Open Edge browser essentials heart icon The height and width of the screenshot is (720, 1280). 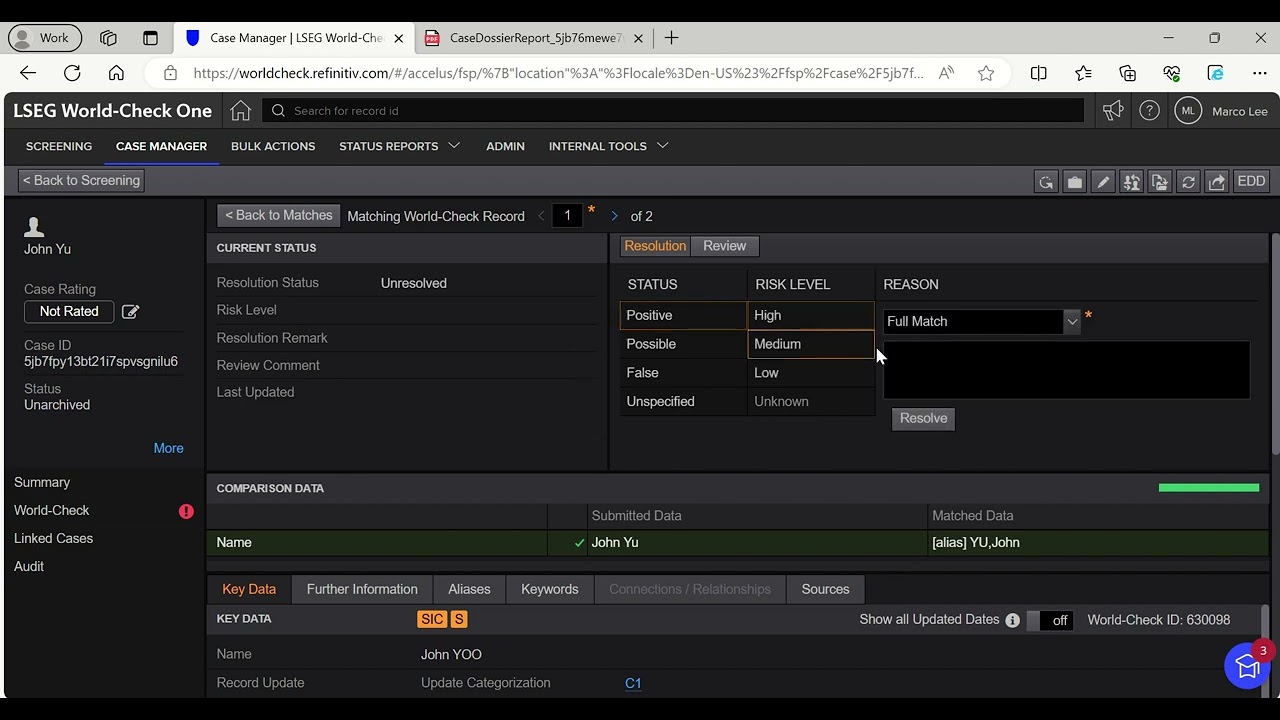click(1172, 73)
